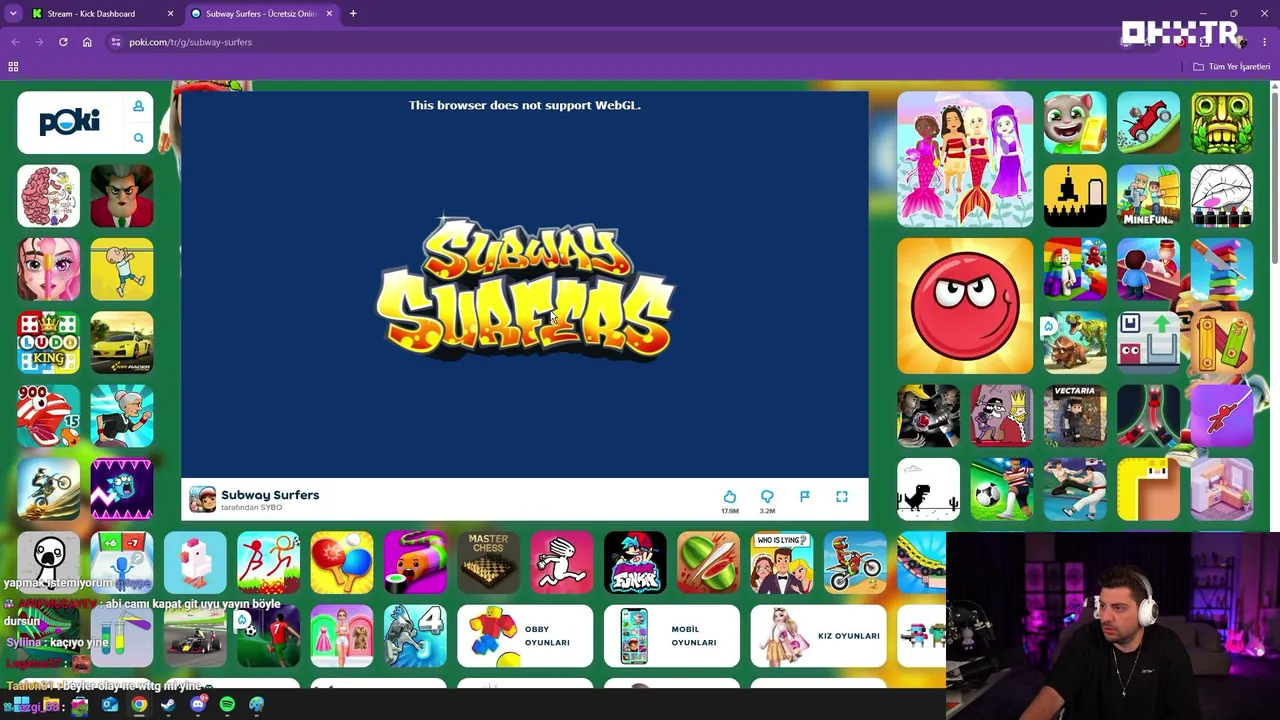Open the Tüm Yer İşaretleri bookmarks folder
Viewport: 1280px width, 720px height.
(1231, 67)
